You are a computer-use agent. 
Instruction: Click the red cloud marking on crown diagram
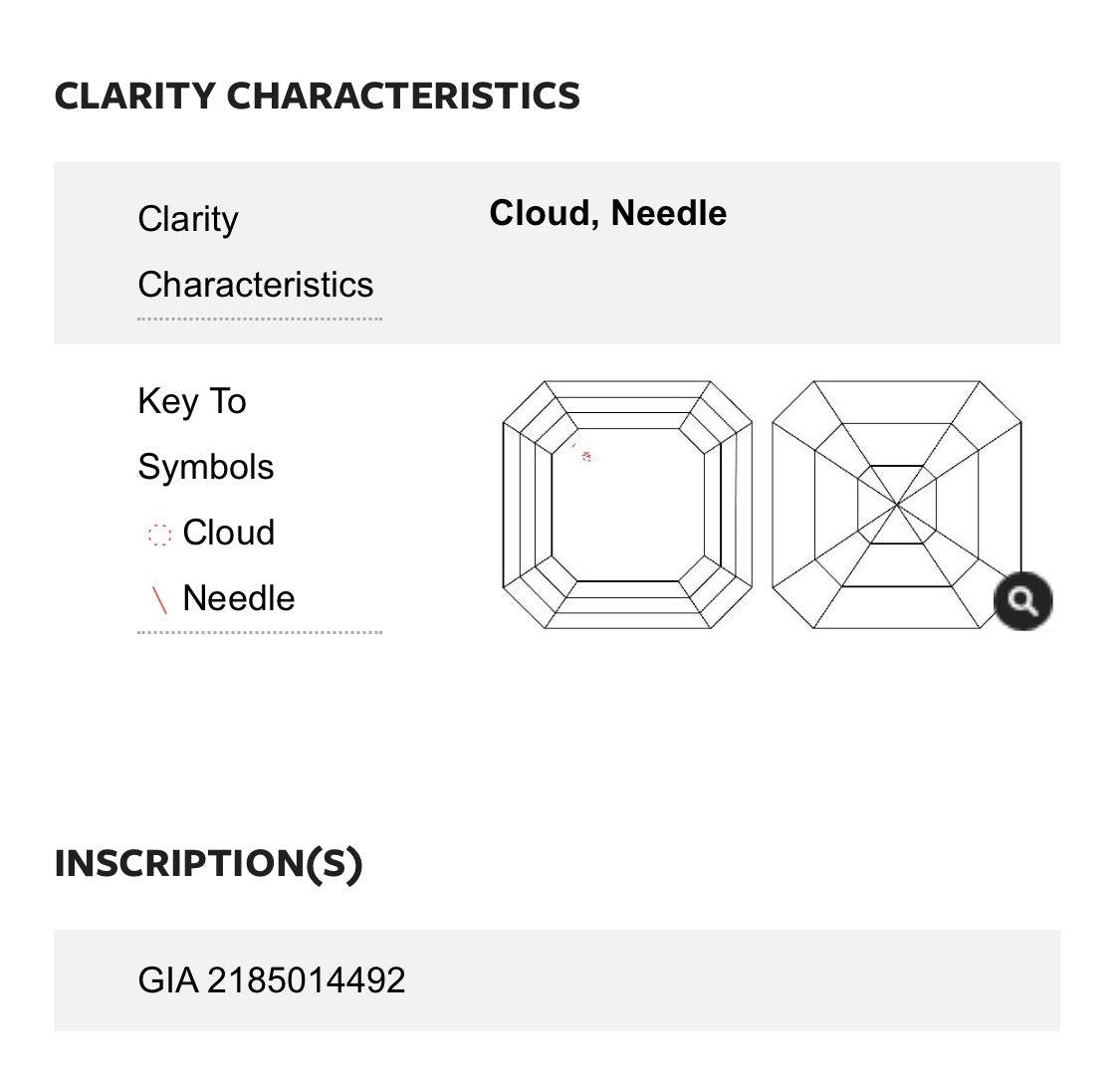[586, 457]
